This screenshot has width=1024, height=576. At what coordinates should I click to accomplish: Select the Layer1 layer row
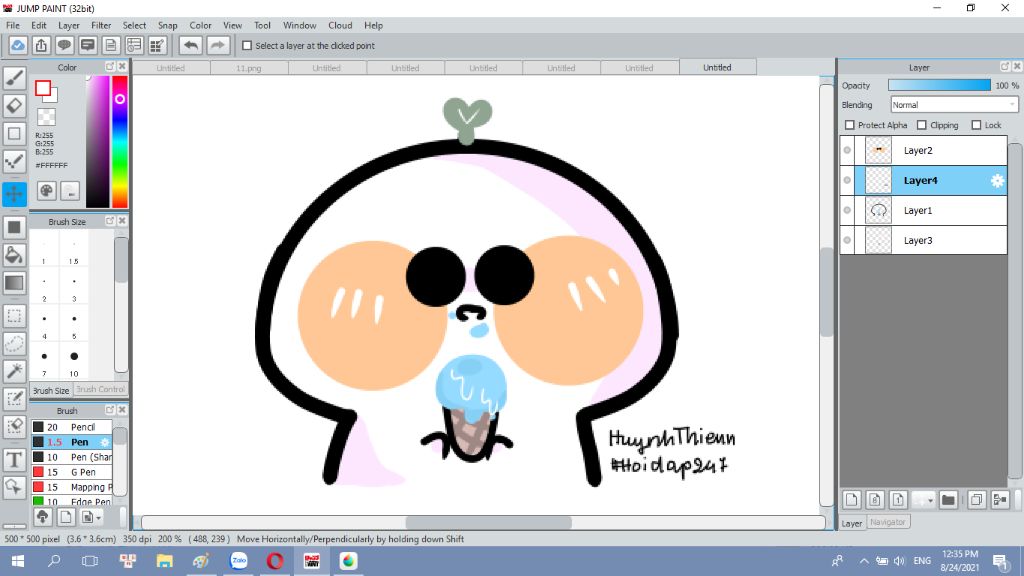[923, 210]
